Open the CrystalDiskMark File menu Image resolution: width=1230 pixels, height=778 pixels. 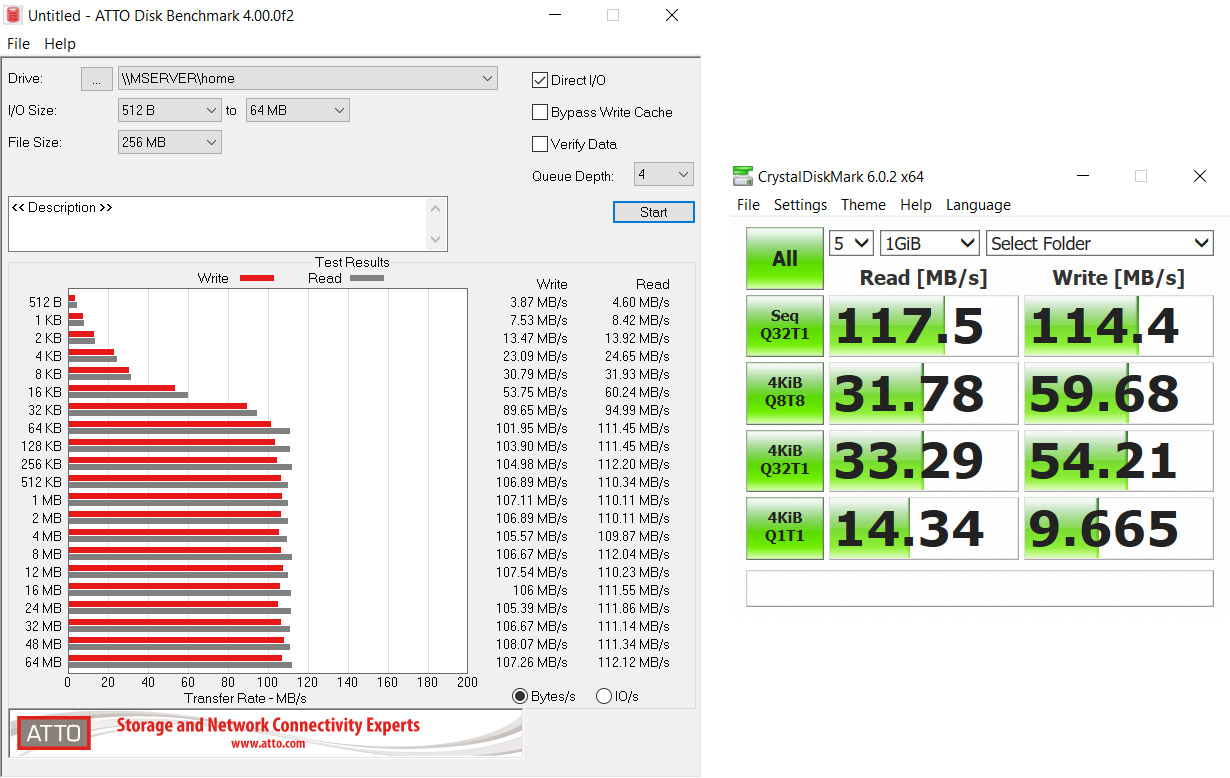click(x=748, y=205)
